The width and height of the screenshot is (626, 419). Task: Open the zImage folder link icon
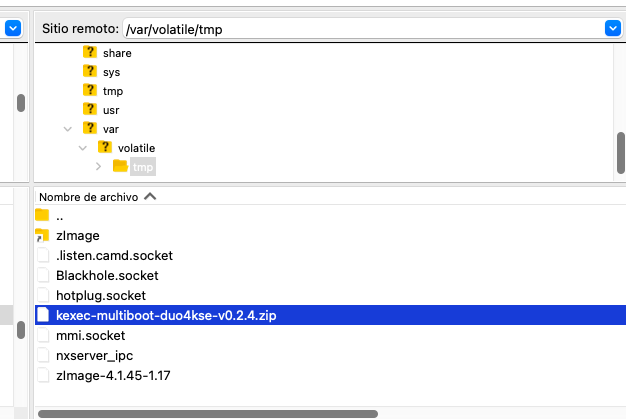pyautogui.click(x=42, y=235)
